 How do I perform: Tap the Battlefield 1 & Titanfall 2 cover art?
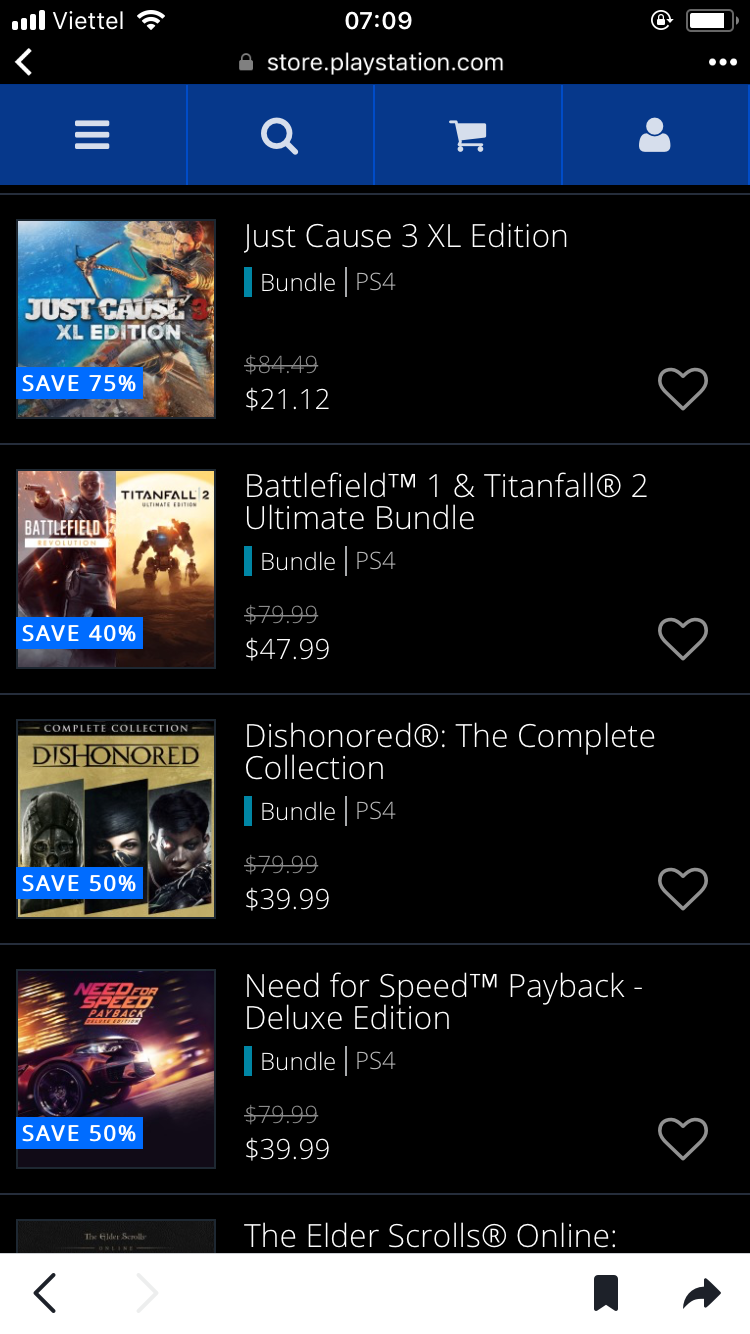click(x=116, y=568)
